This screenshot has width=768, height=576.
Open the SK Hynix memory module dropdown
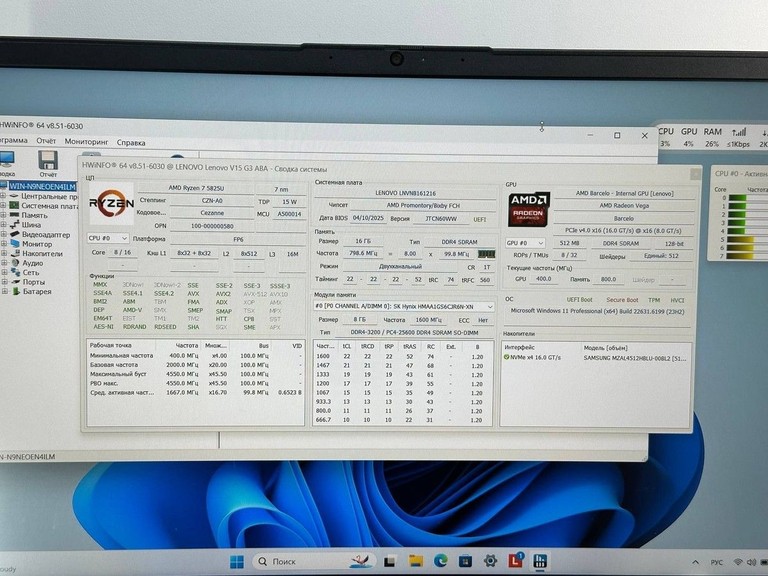[404, 307]
